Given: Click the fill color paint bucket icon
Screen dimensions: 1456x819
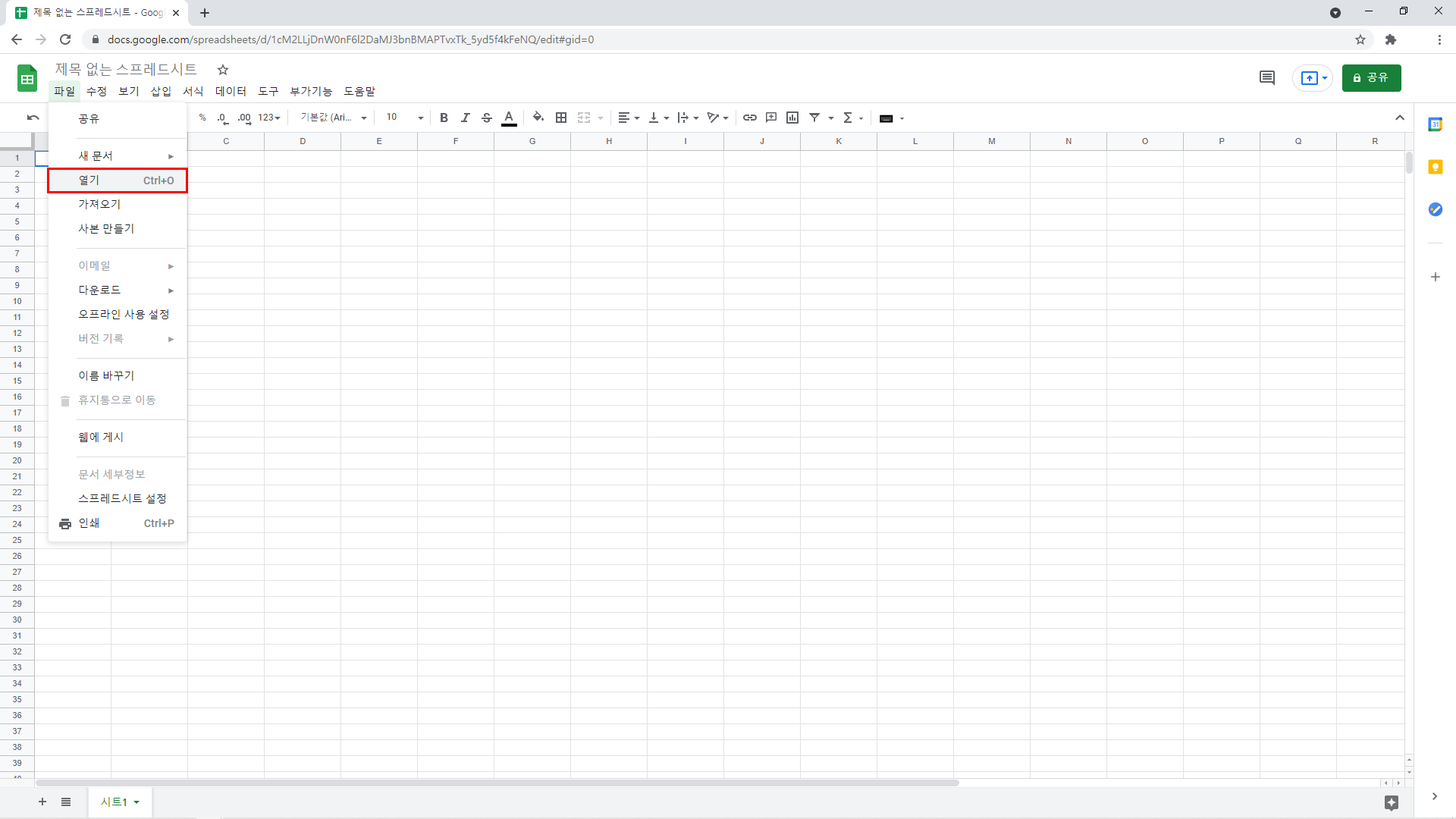Looking at the screenshot, I should click(538, 118).
